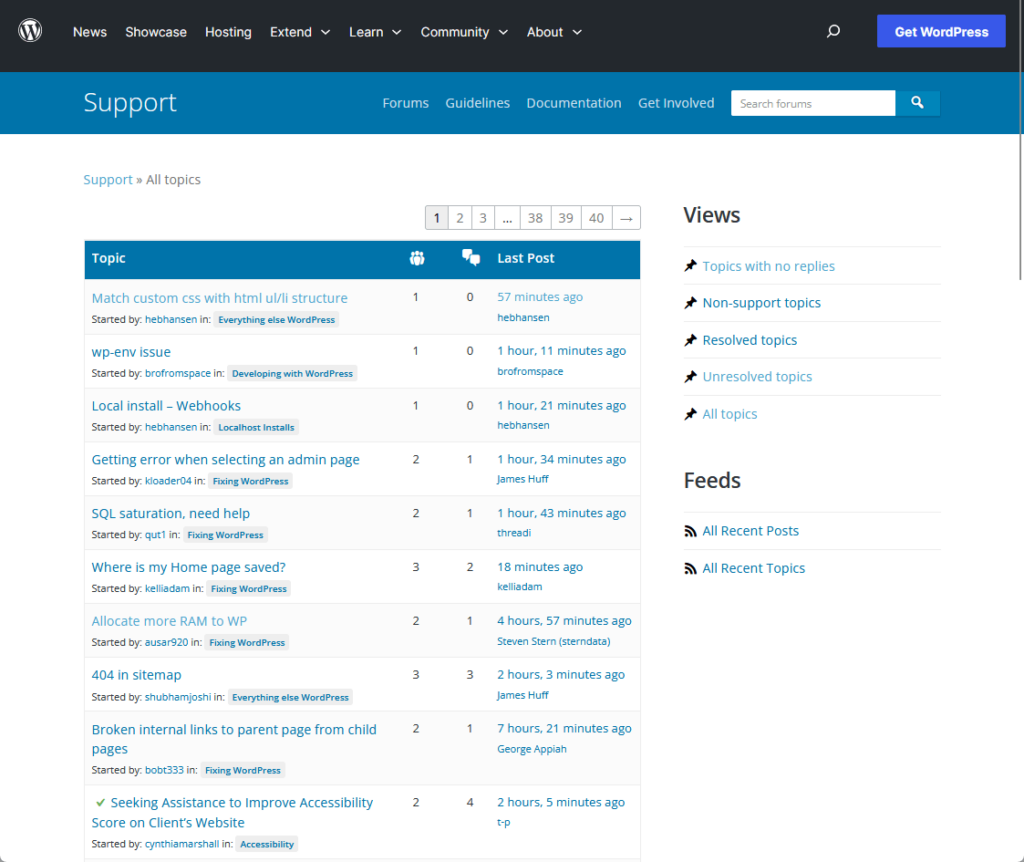Click resolved checkmark on Seeking Assistance topic

100,803
